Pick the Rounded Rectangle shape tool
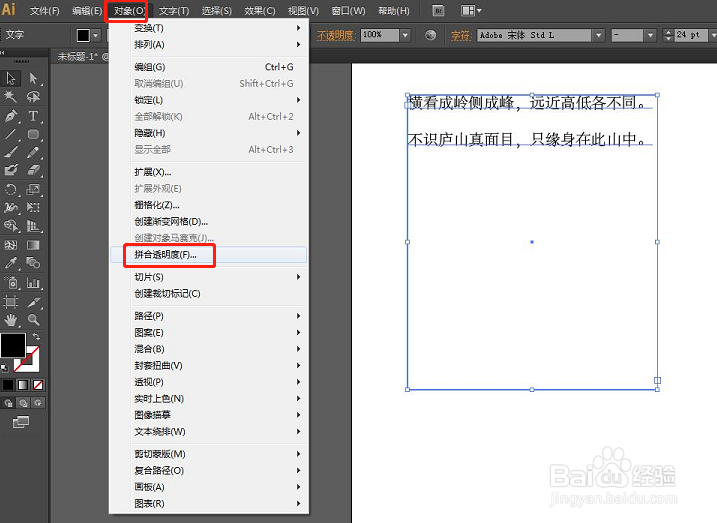The image size is (717, 523). point(33,134)
